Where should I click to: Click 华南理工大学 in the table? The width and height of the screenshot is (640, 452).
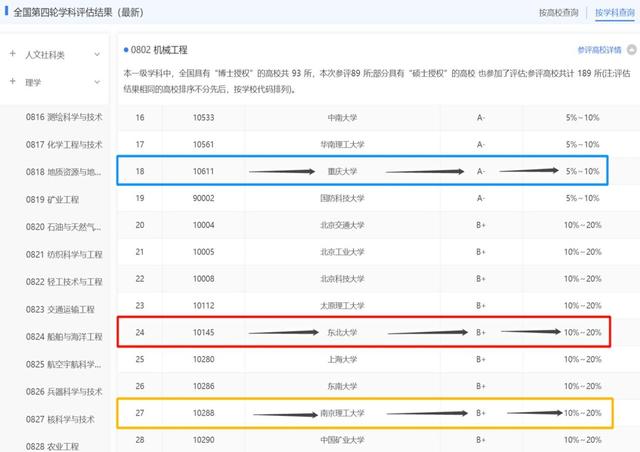(x=342, y=145)
